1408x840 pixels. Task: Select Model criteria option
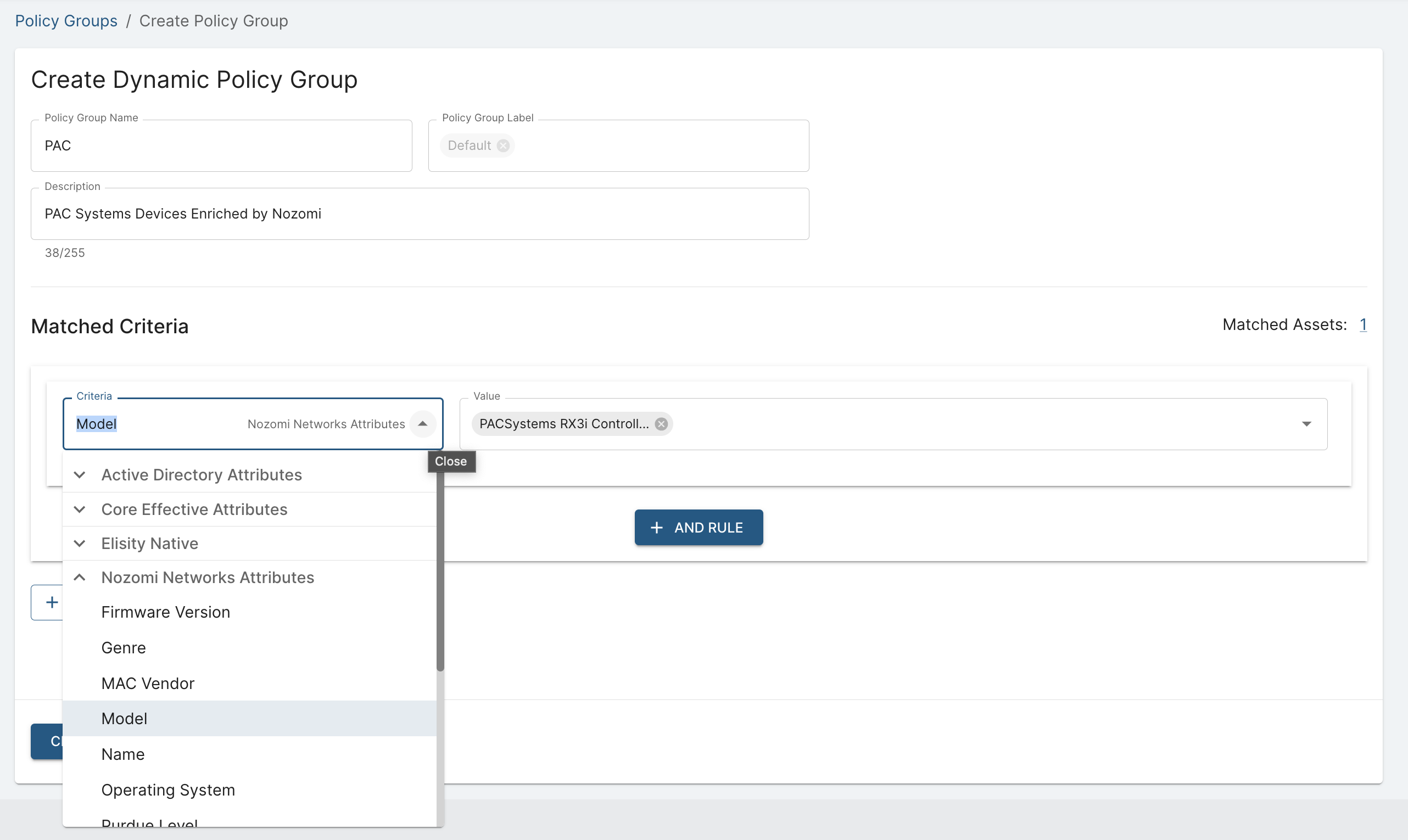click(249, 718)
